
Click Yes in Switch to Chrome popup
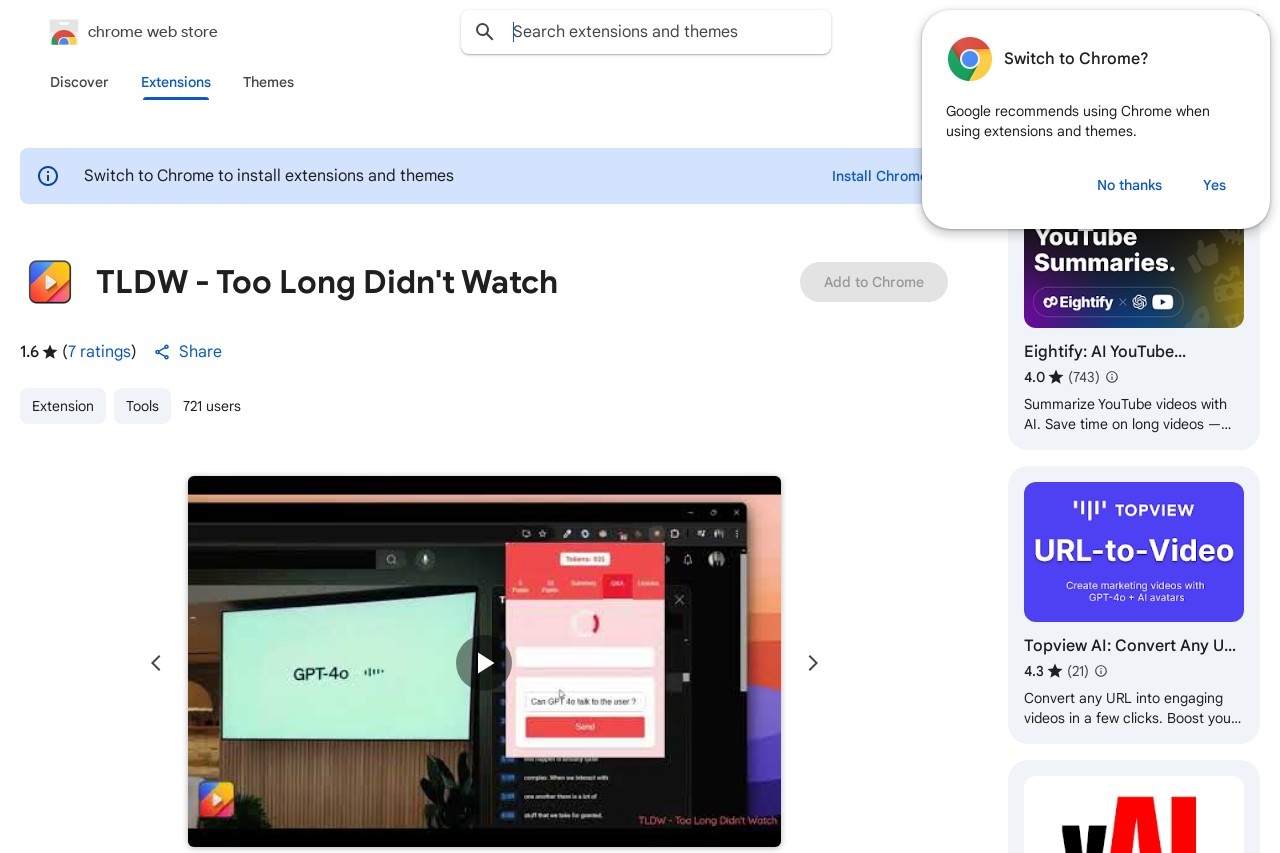pos(1214,185)
